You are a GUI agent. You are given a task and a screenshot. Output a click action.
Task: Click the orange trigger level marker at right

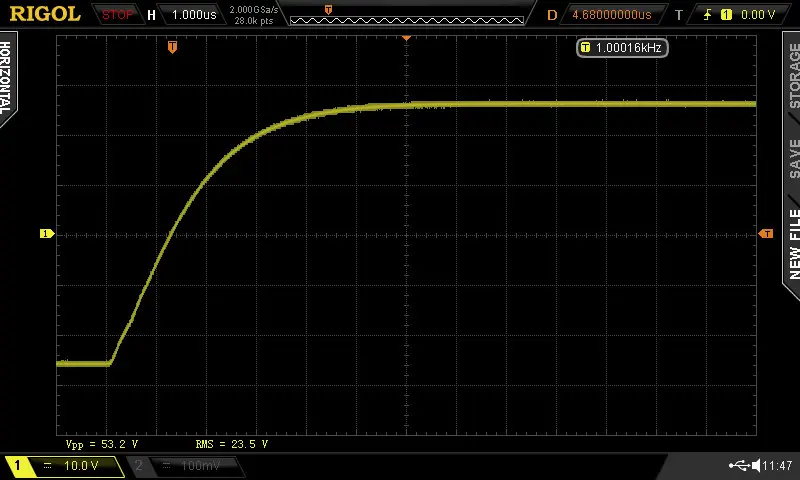pos(766,234)
